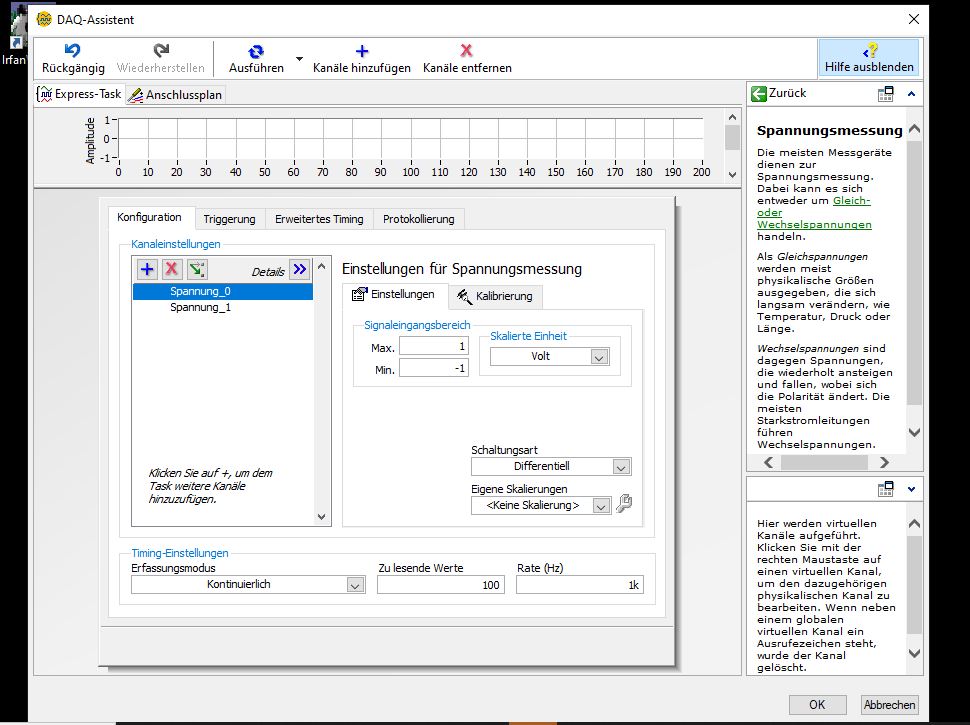Open the Ausführen dropdown arrow

(299, 59)
